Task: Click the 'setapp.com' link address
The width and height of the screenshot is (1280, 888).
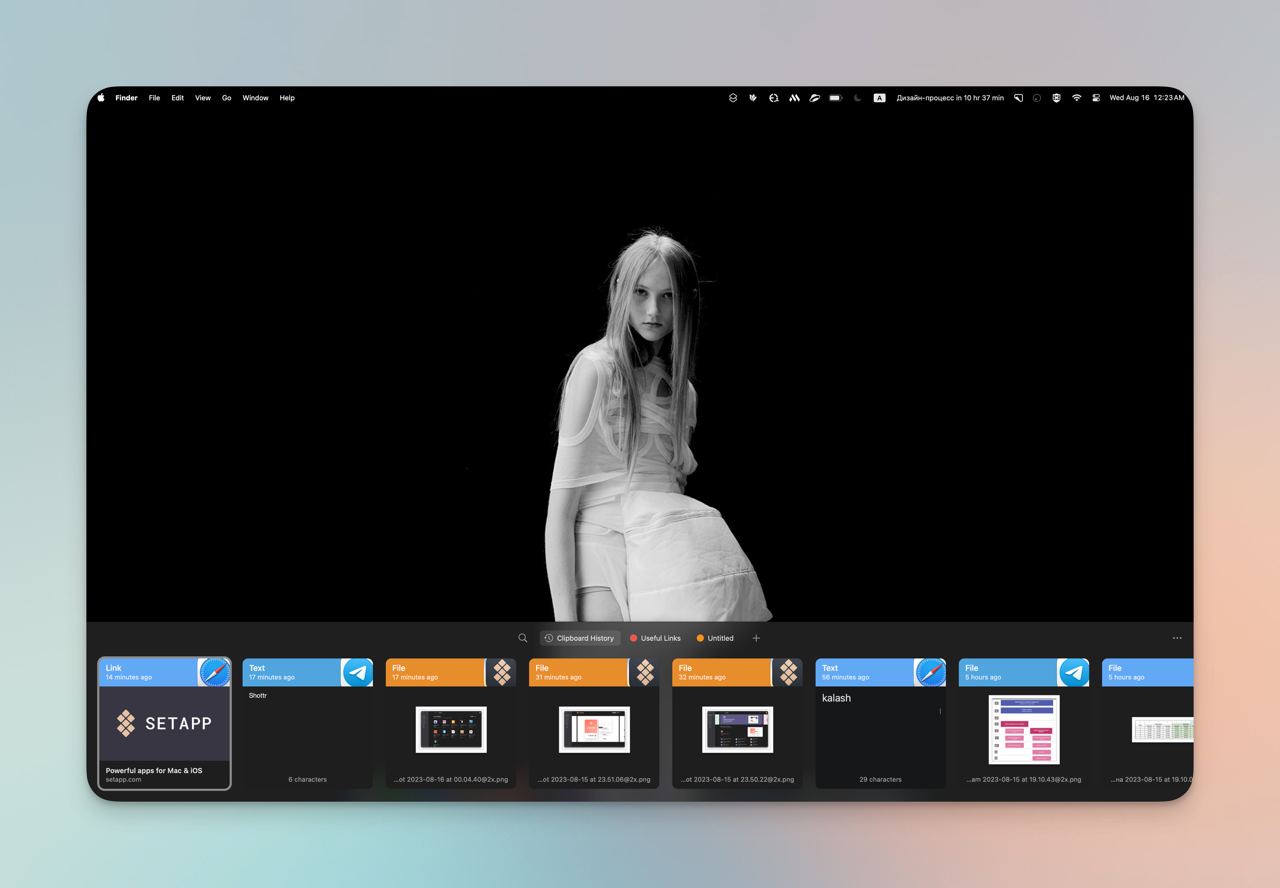Action: (x=124, y=779)
